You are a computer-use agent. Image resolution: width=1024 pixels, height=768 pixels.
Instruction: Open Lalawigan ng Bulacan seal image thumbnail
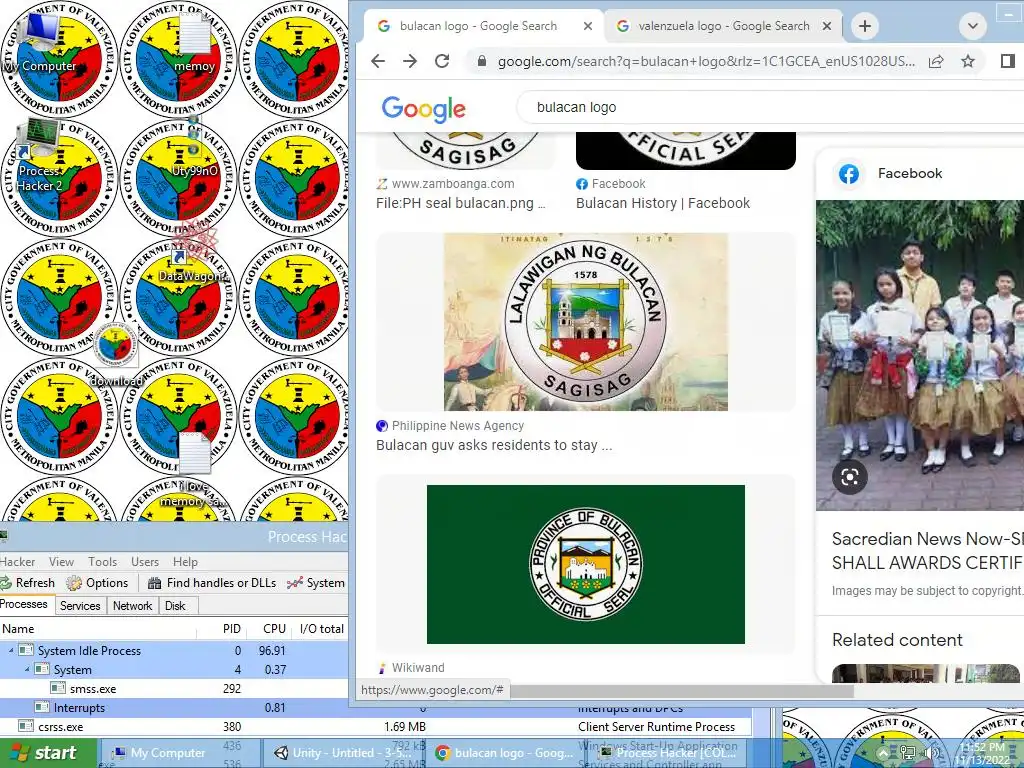[586, 322]
